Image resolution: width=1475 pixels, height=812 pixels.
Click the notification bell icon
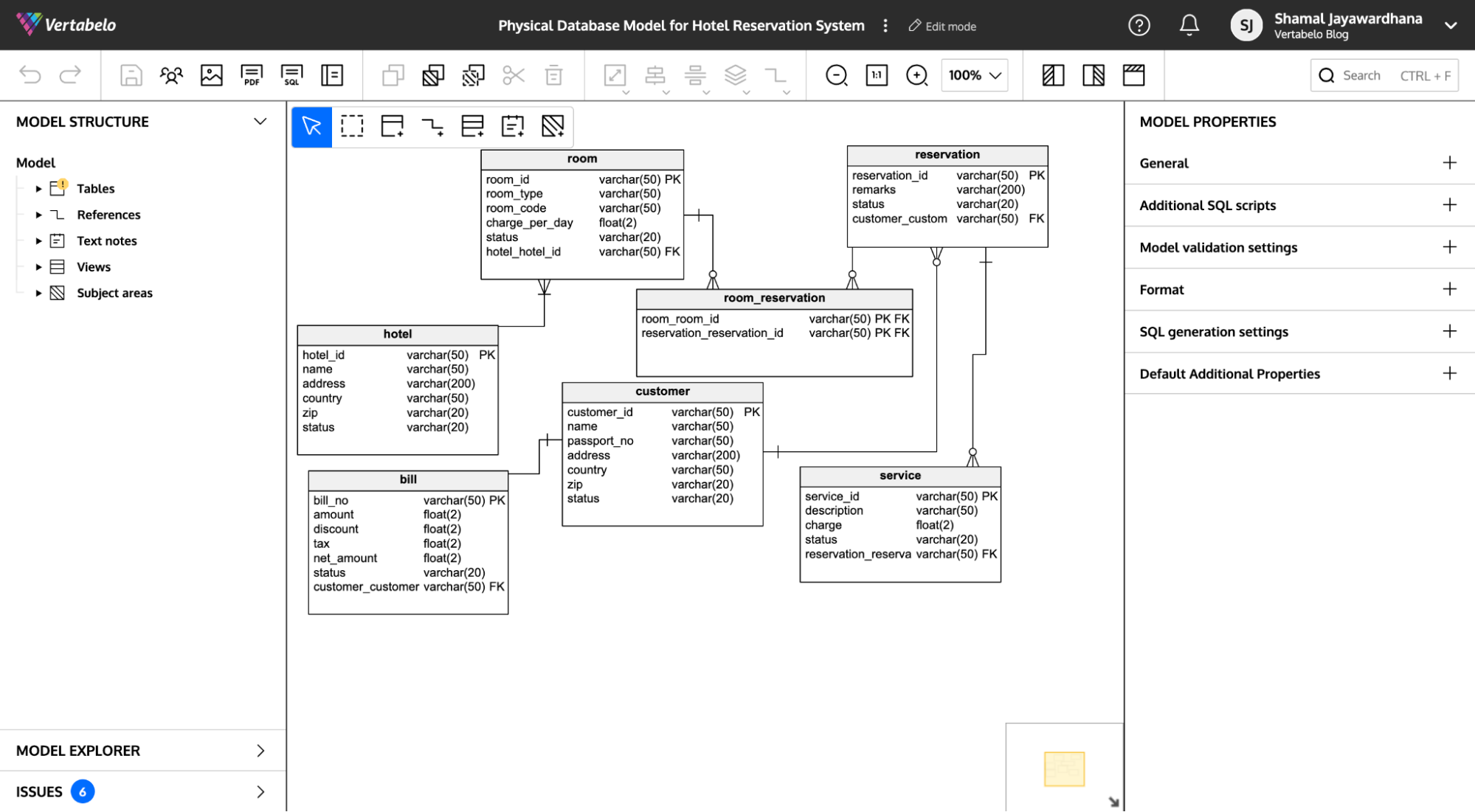click(x=1191, y=25)
